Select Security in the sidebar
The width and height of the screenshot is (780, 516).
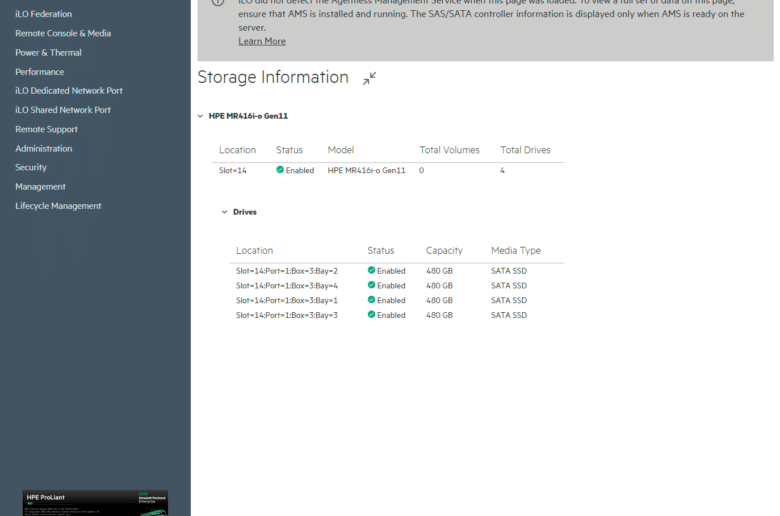[31, 167]
